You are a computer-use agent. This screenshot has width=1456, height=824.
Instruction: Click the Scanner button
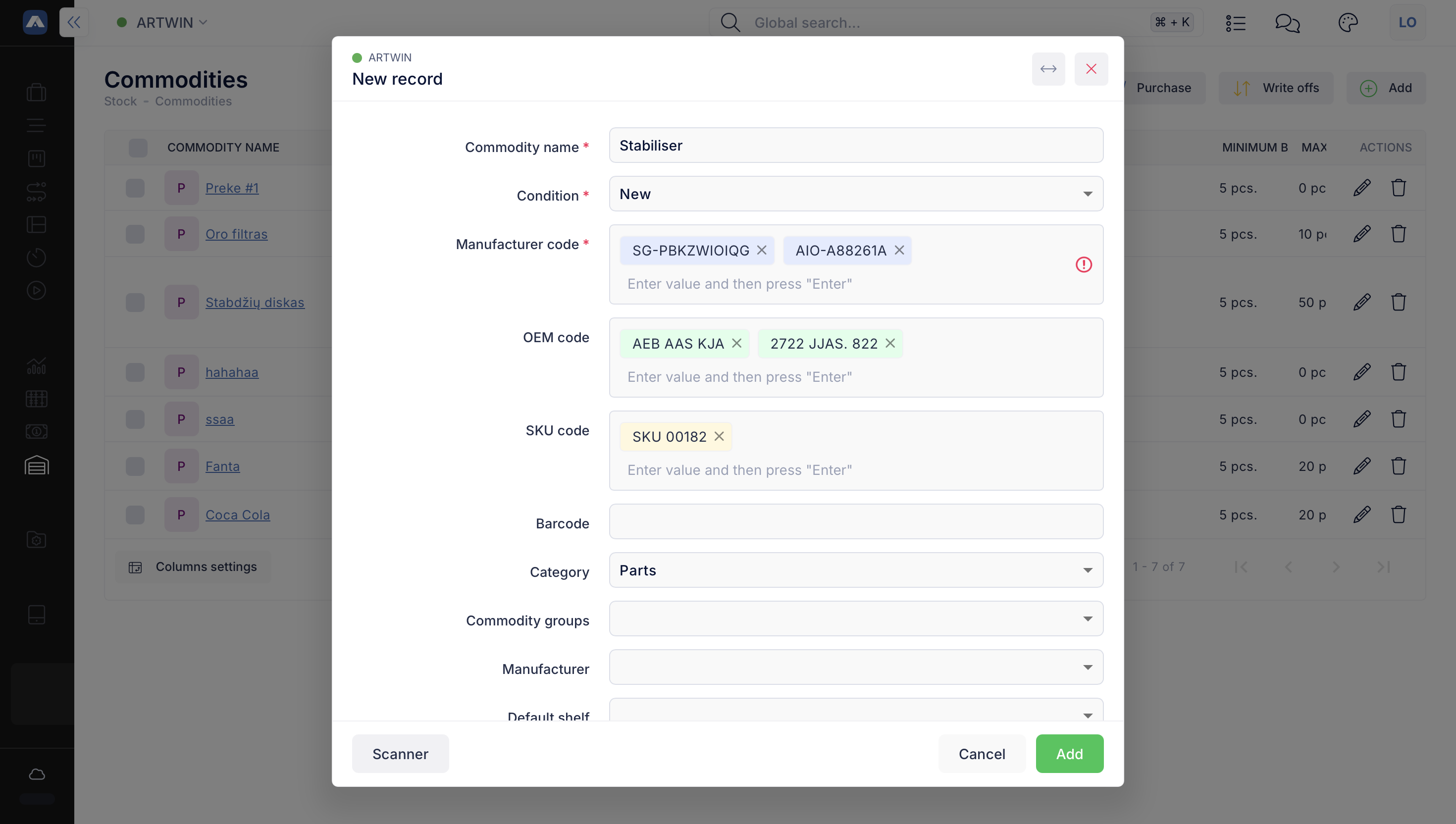tap(400, 754)
